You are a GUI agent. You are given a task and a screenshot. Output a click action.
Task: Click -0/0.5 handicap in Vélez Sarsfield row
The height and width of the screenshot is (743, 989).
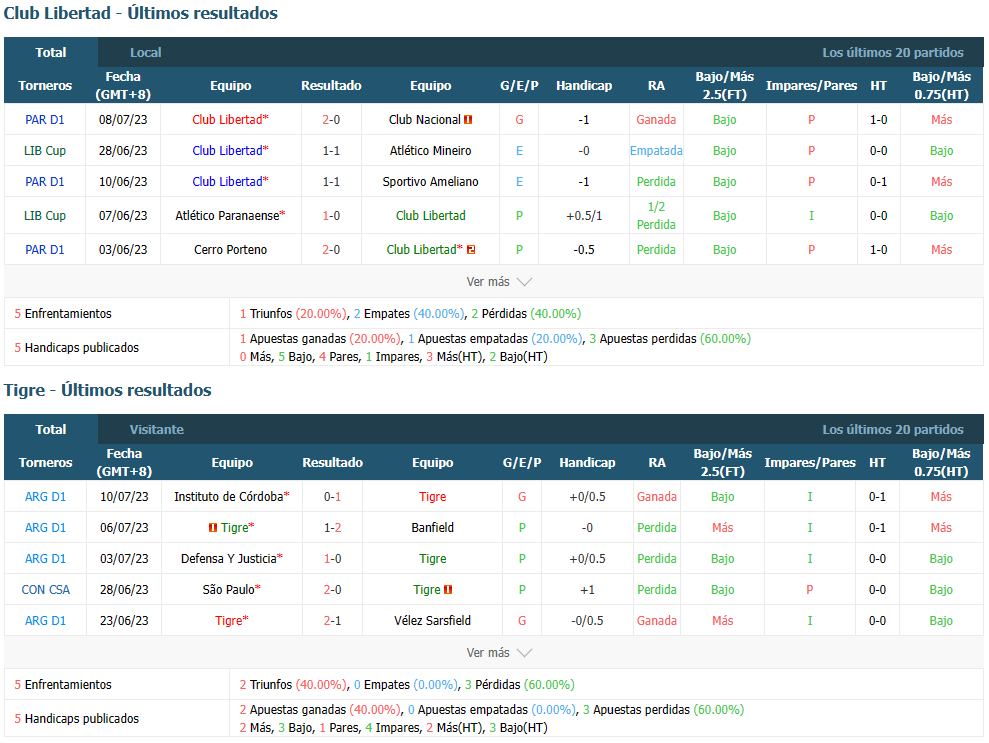pos(587,621)
